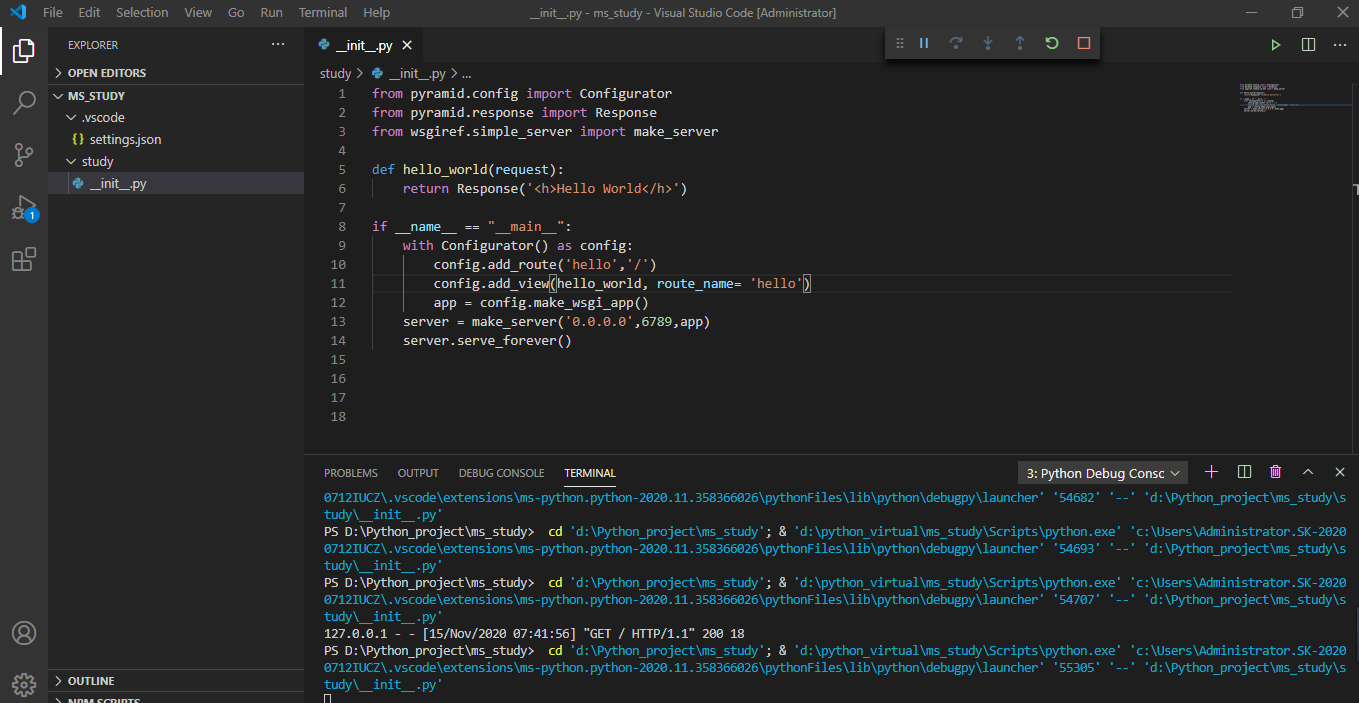Click the VS Code logo icon
1359x703 pixels.
(17, 13)
